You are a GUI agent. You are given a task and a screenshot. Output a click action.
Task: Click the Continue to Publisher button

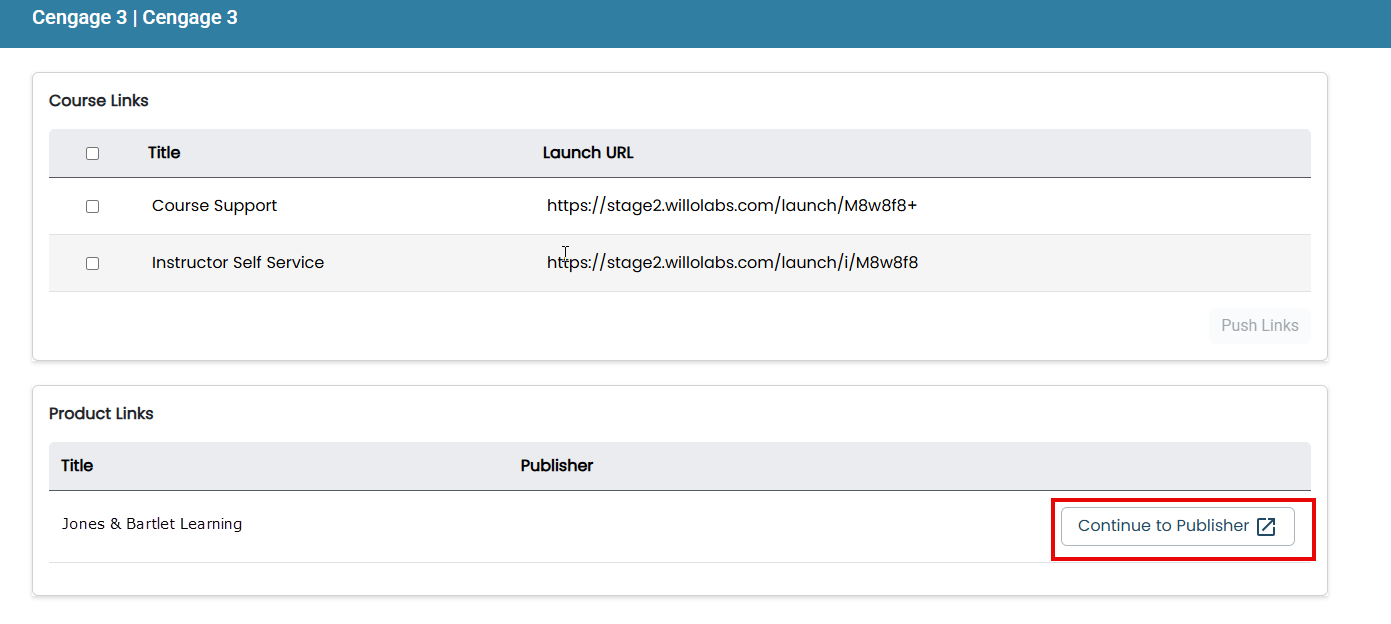tap(1178, 526)
